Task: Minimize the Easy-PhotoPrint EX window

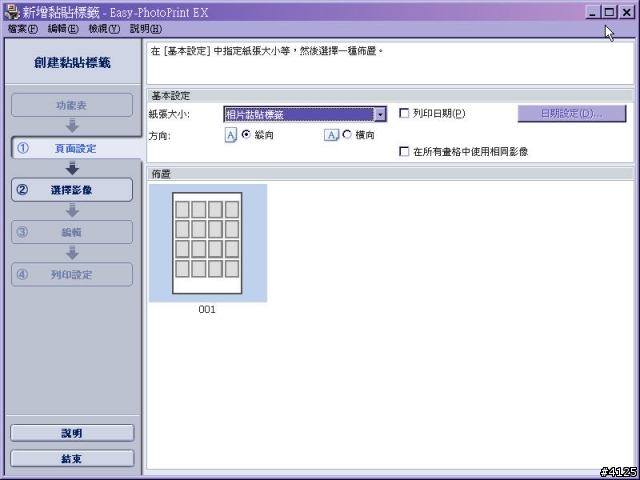Action: click(x=593, y=12)
